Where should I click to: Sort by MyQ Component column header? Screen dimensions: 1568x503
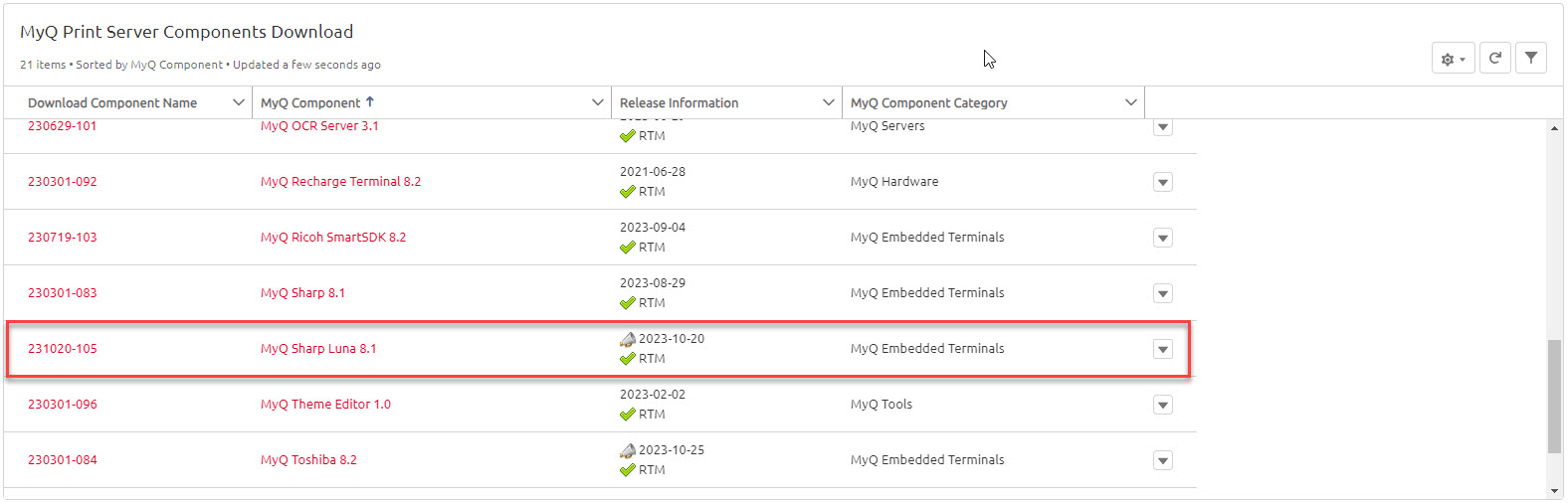coord(310,103)
